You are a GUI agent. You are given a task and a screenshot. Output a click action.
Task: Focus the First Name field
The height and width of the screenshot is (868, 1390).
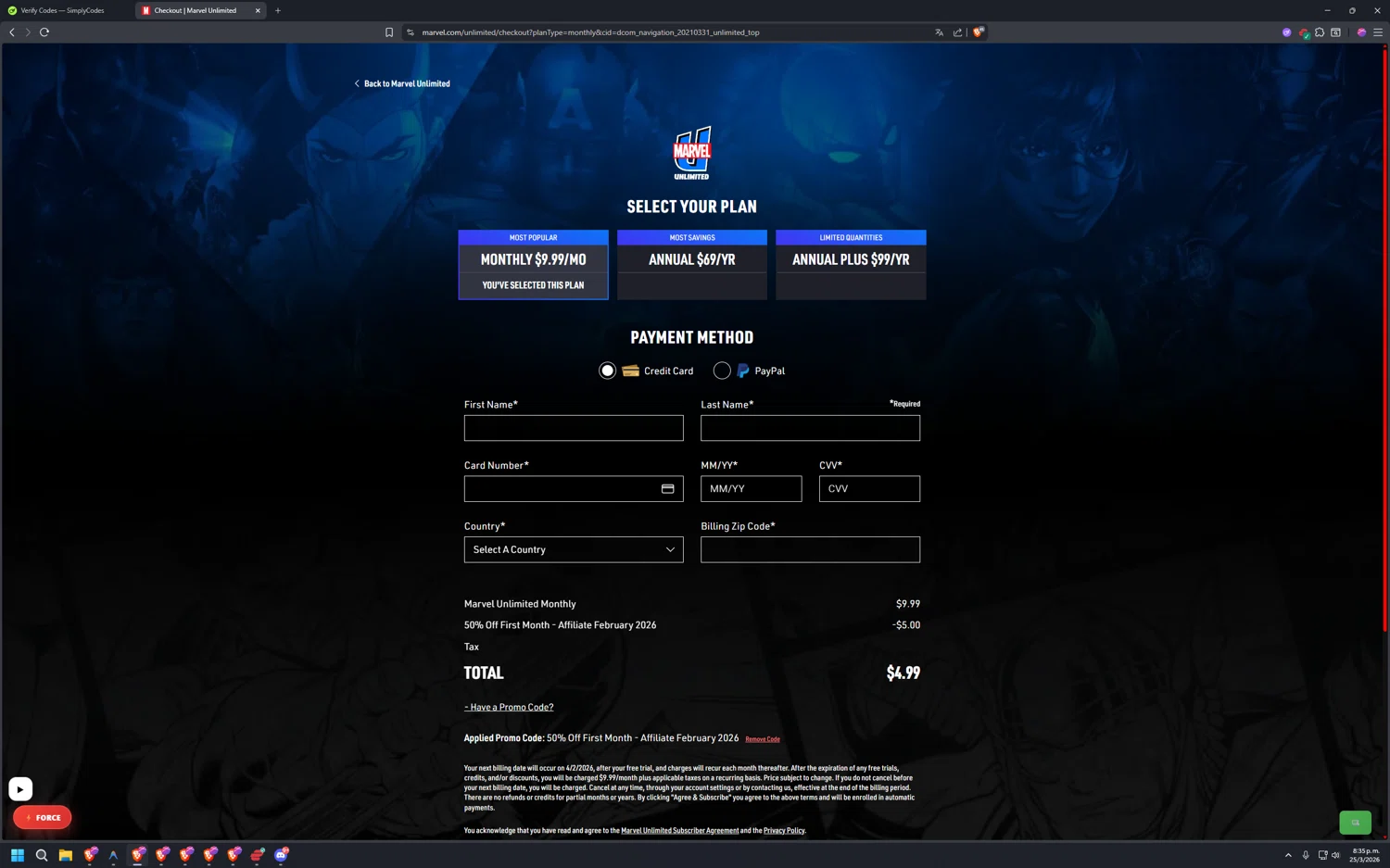pos(574,428)
